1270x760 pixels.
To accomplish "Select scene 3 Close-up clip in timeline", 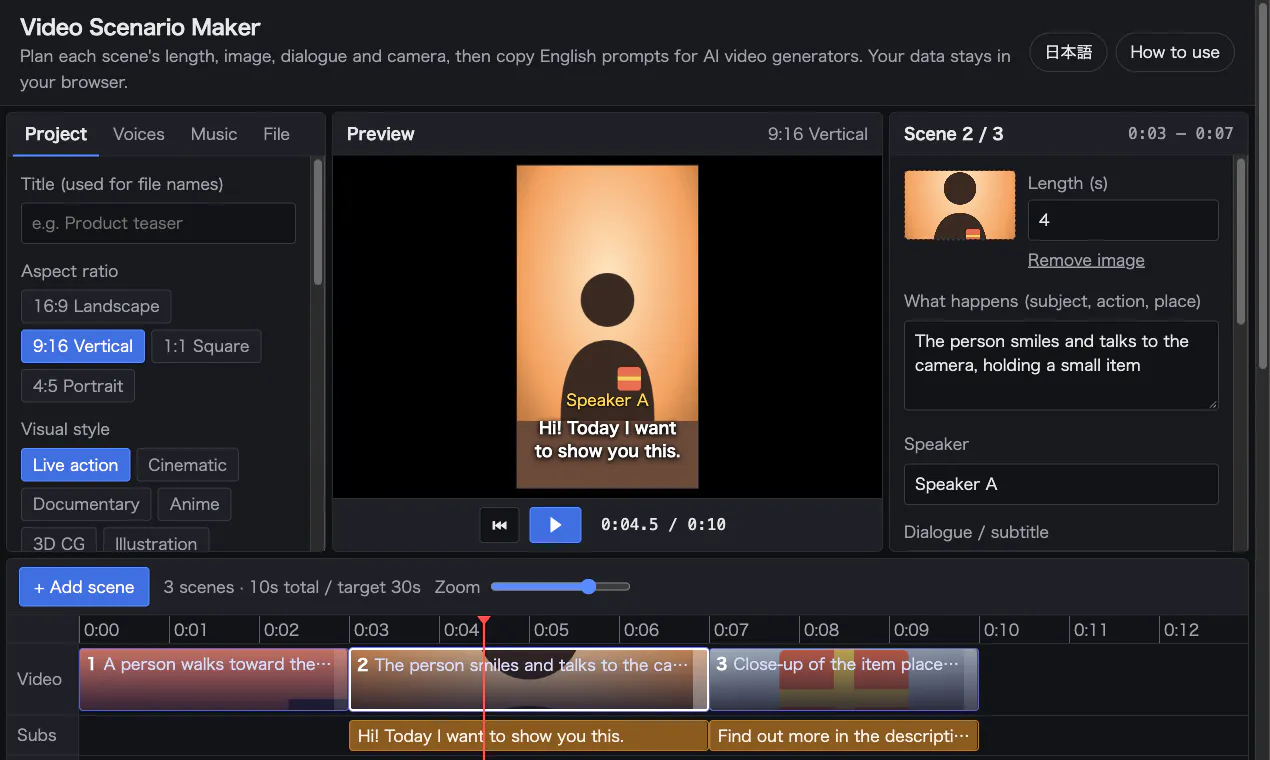I will click(x=844, y=679).
